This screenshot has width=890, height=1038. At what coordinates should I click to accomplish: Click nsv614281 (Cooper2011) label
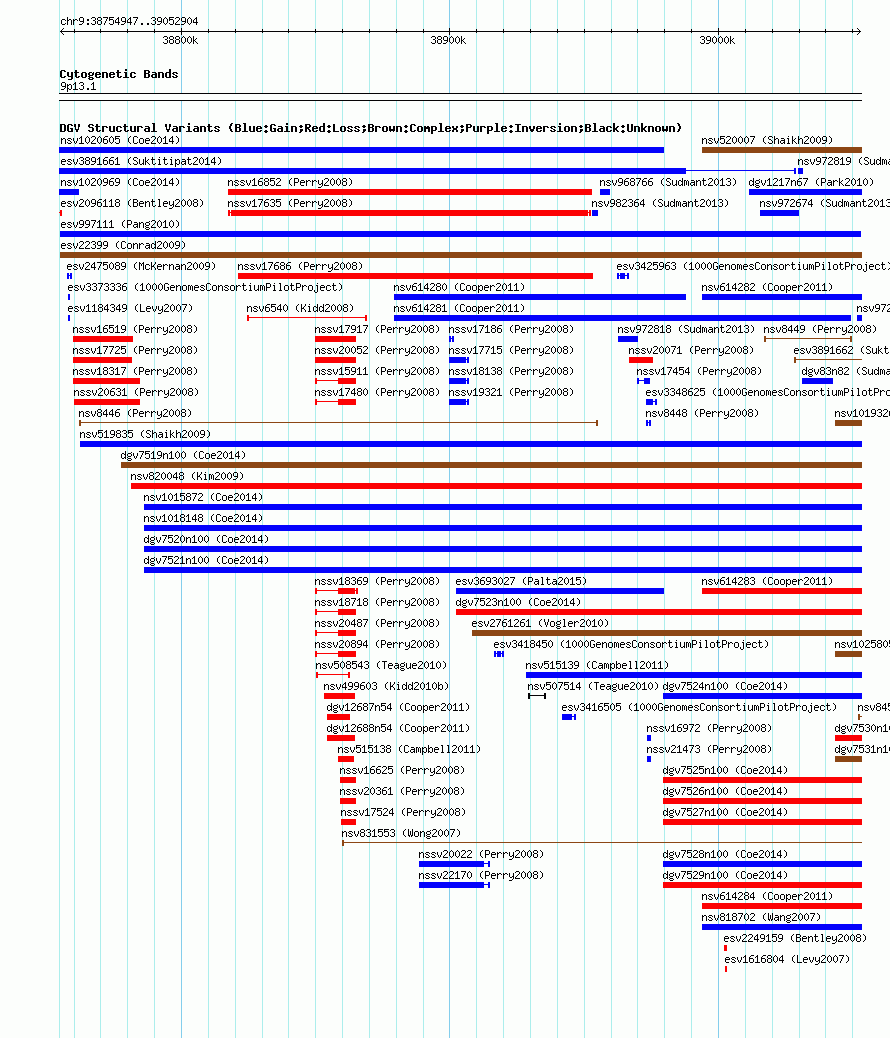tap(459, 308)
